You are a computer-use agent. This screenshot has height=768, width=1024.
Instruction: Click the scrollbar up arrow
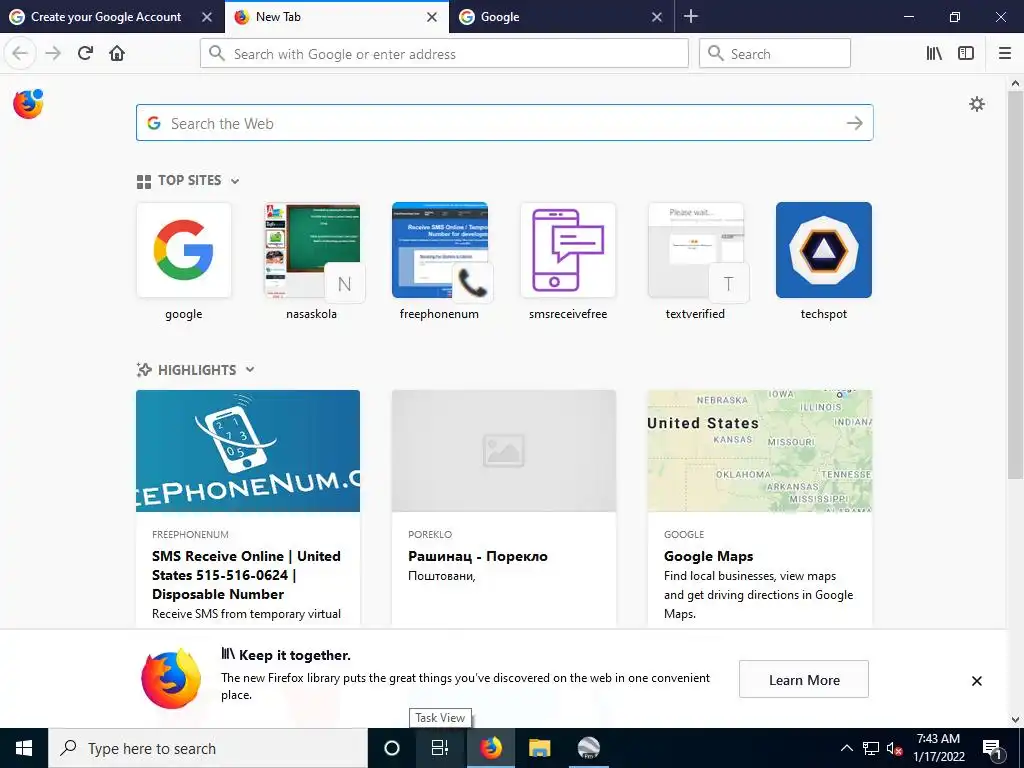(x=1015, y=83)
